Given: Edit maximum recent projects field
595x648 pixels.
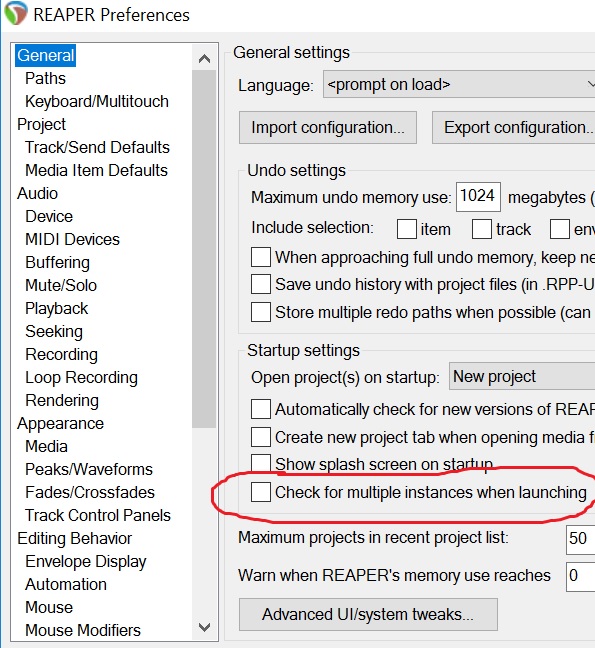Looking at the screenshot, I should coord(581,539).
